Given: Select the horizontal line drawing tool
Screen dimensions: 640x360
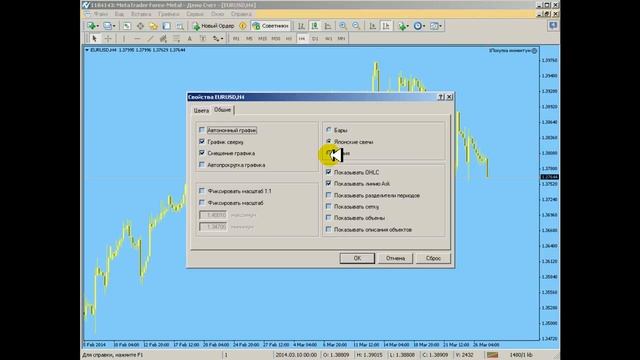Looking at the screenshot, I should [x=137, y=39].
